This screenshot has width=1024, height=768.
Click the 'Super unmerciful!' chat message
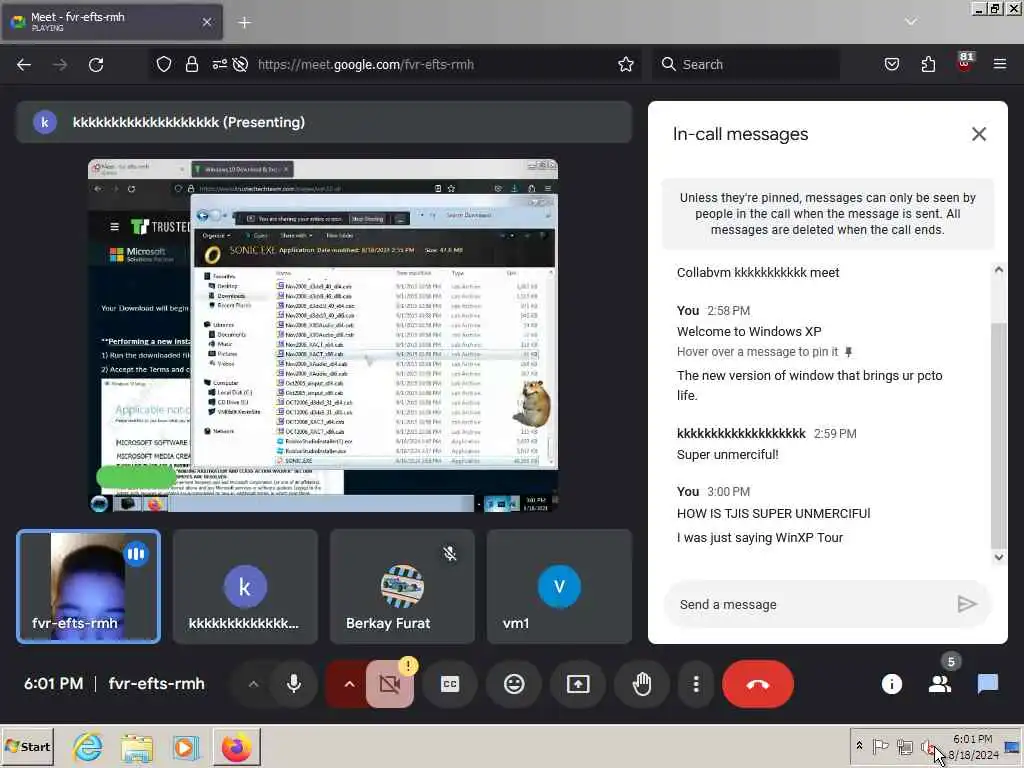click(728, 455)
